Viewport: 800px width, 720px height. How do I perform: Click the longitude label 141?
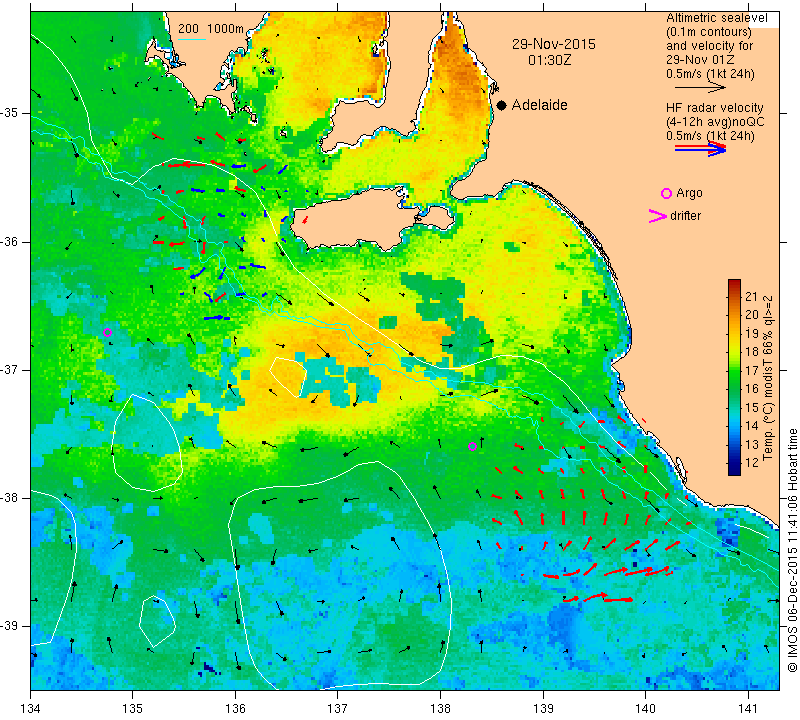pyautogui.click(x=748, y=708)
